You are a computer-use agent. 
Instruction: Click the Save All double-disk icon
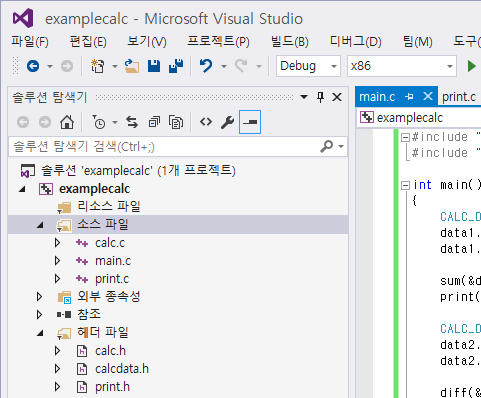tap(176, 66)
